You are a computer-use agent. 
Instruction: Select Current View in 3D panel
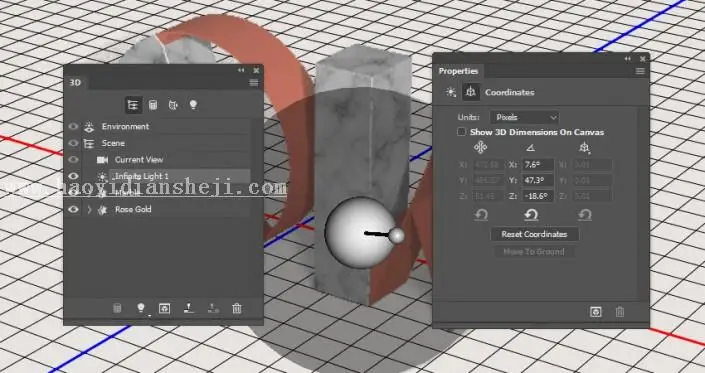[x=138, y=160]
